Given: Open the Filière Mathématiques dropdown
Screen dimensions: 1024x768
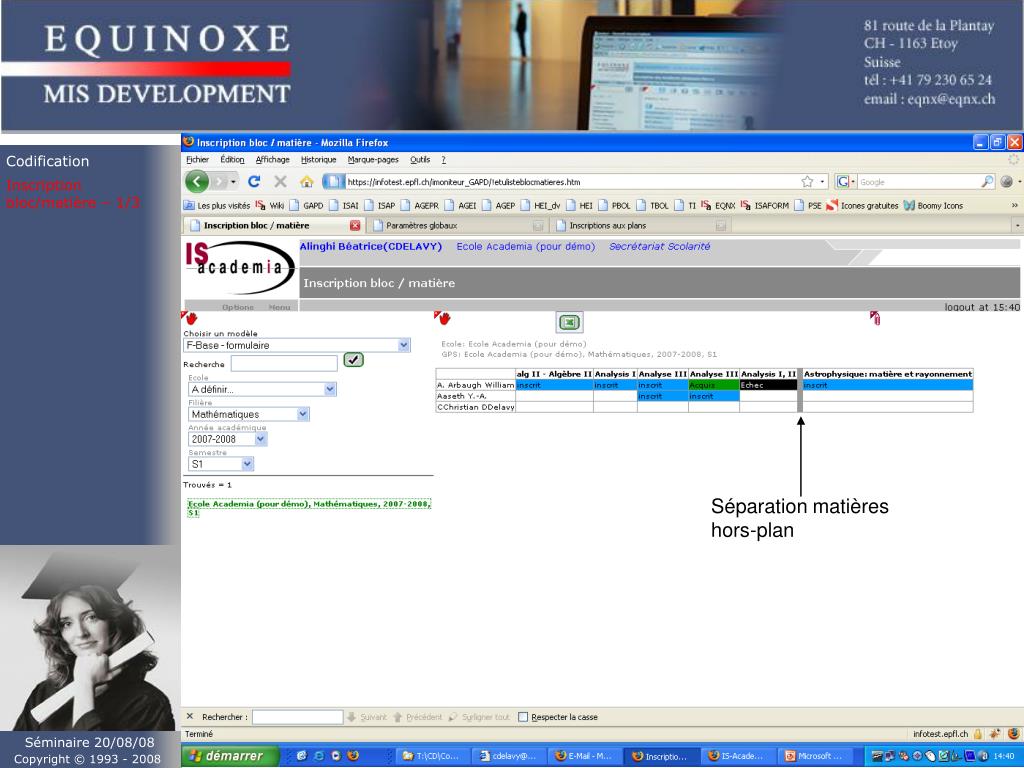Looking at the screenshot, I should coord(302,414).
